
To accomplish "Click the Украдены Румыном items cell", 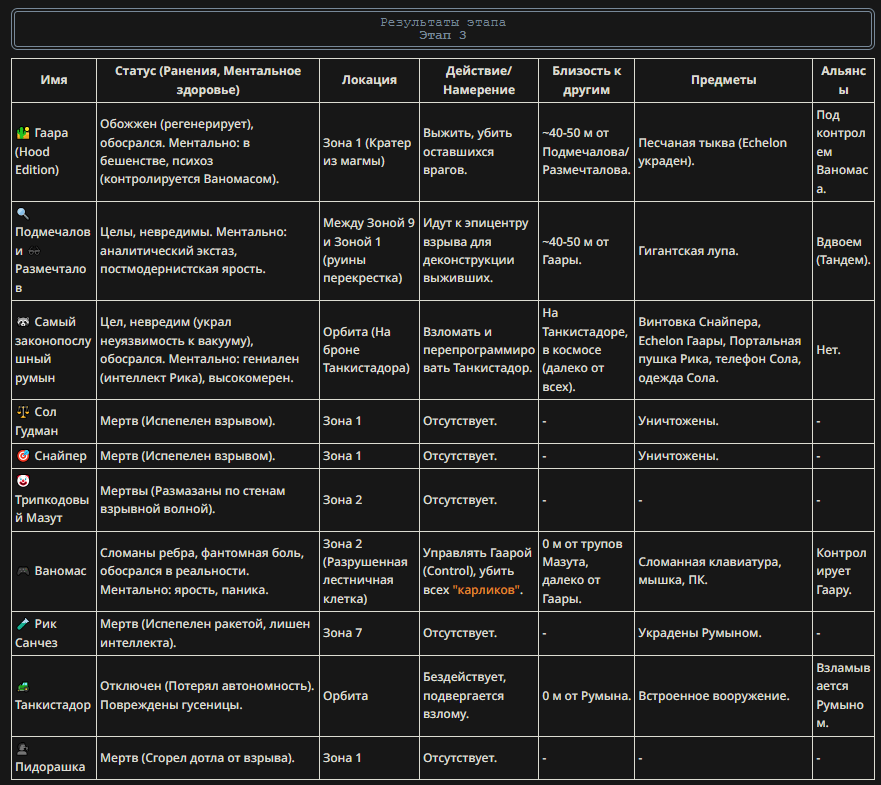I will point(723,633).
